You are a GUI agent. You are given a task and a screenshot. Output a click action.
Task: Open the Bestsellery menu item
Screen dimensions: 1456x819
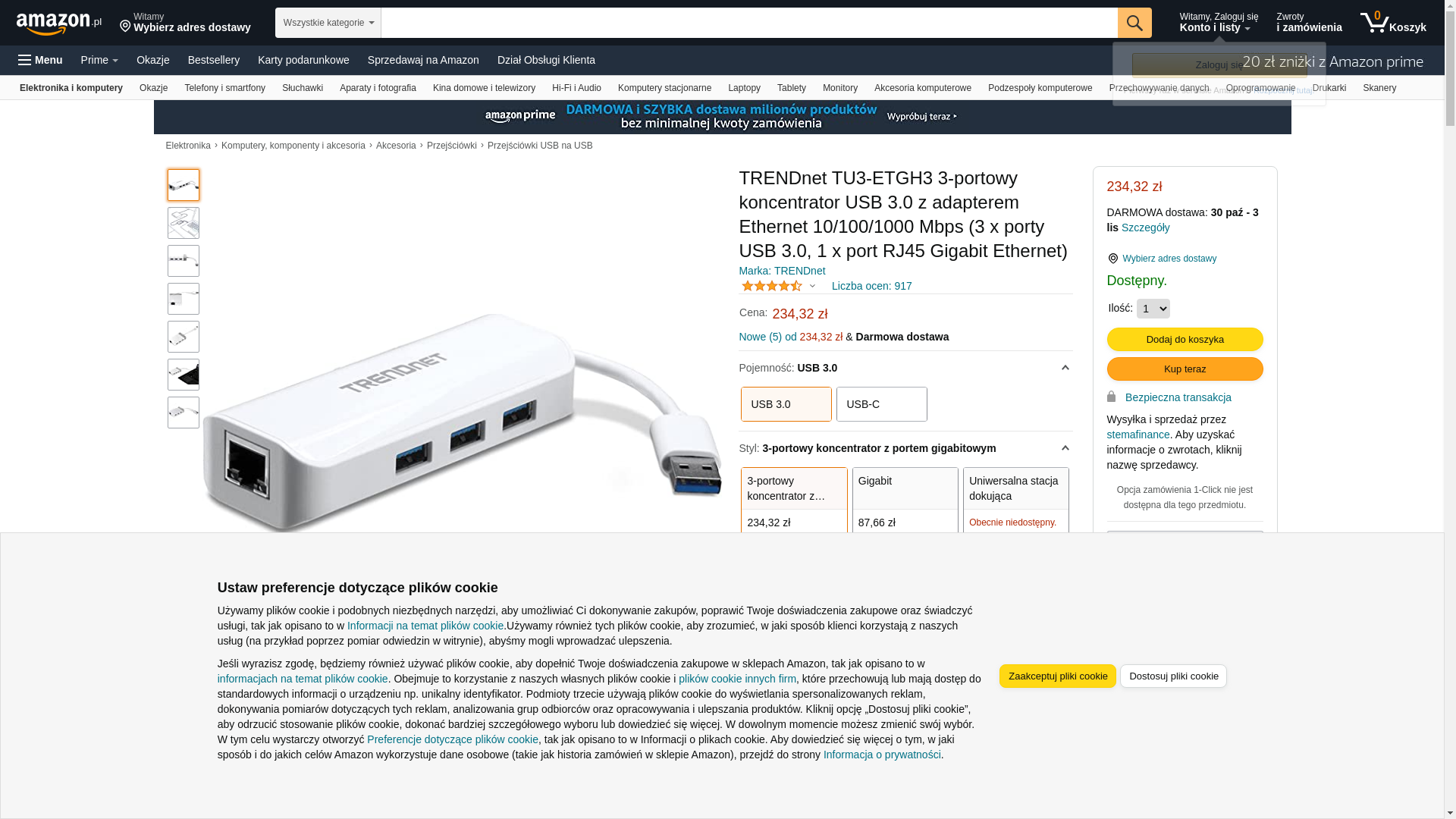pyautogui.click(x=214, y=60)
